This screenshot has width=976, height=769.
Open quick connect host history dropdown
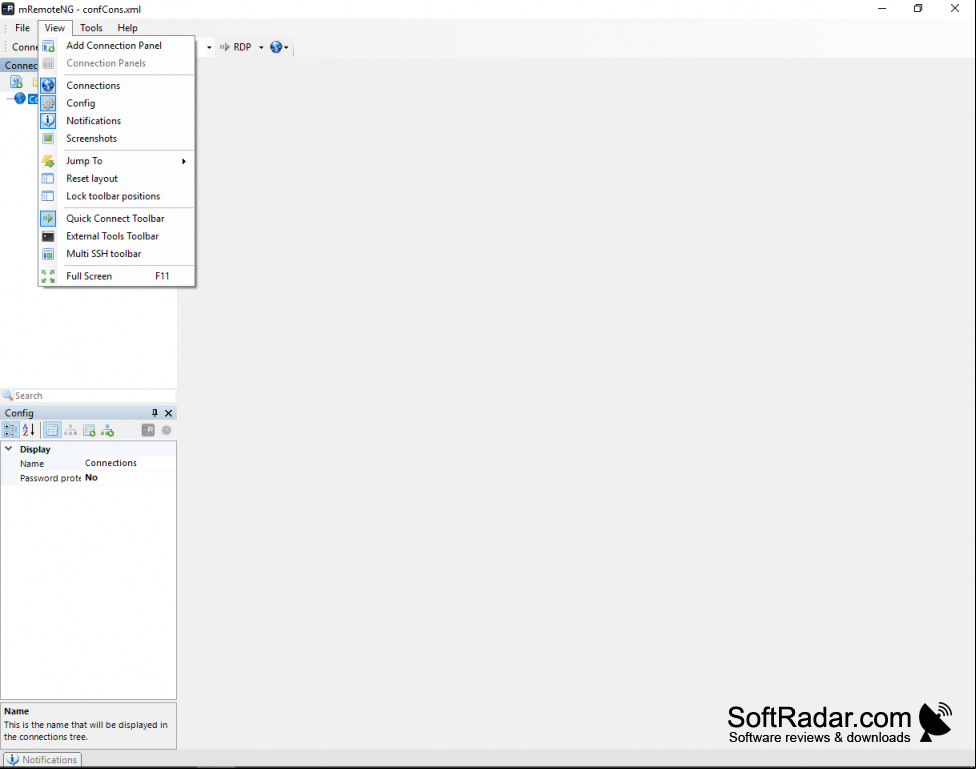(x=209, y=47)
